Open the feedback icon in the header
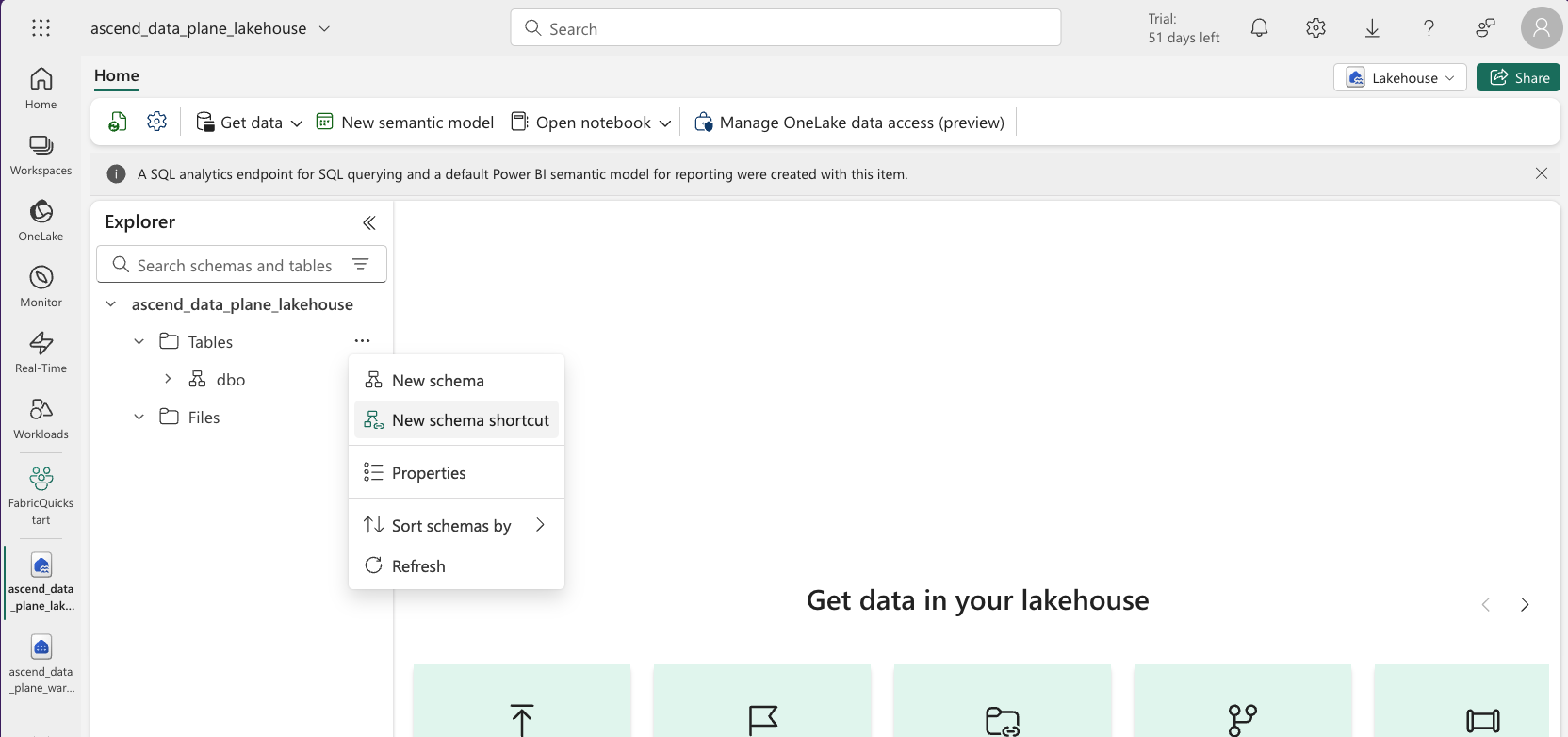 click(x=1485, y=28)
